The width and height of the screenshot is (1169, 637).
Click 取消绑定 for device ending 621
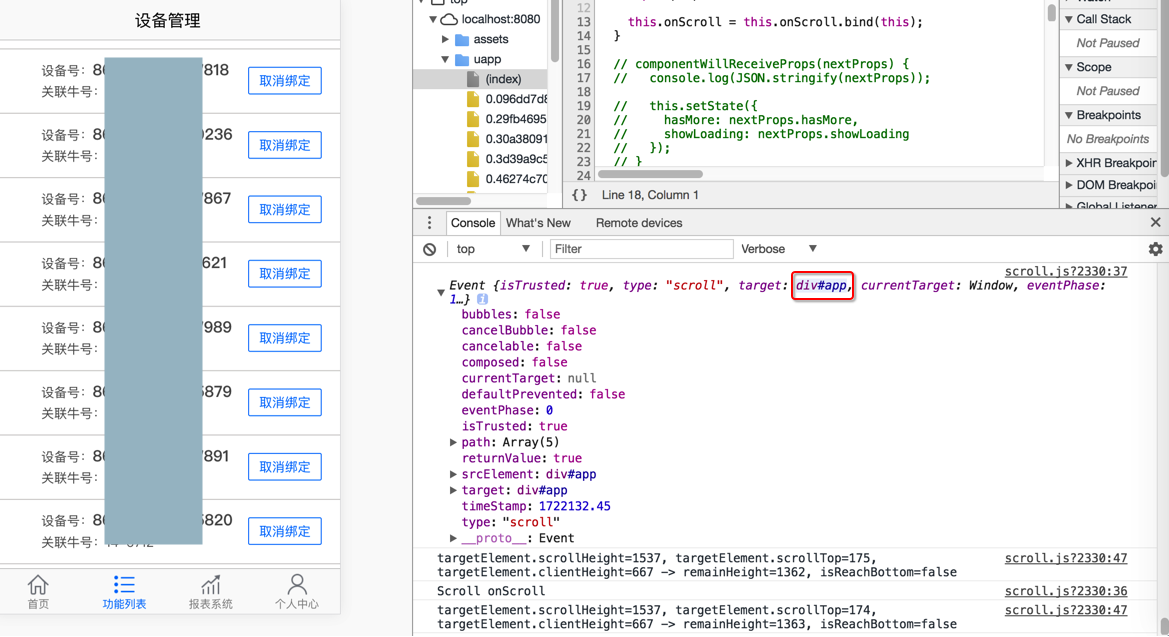tap(285, 274)
